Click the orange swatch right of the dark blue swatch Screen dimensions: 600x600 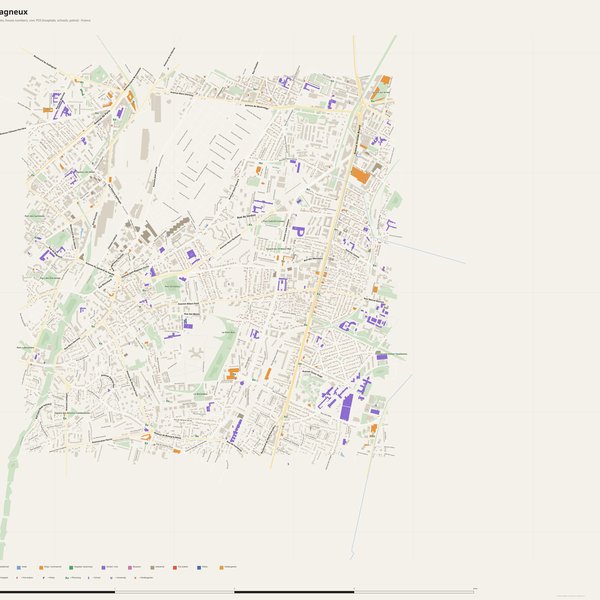[x=221, y=568]
